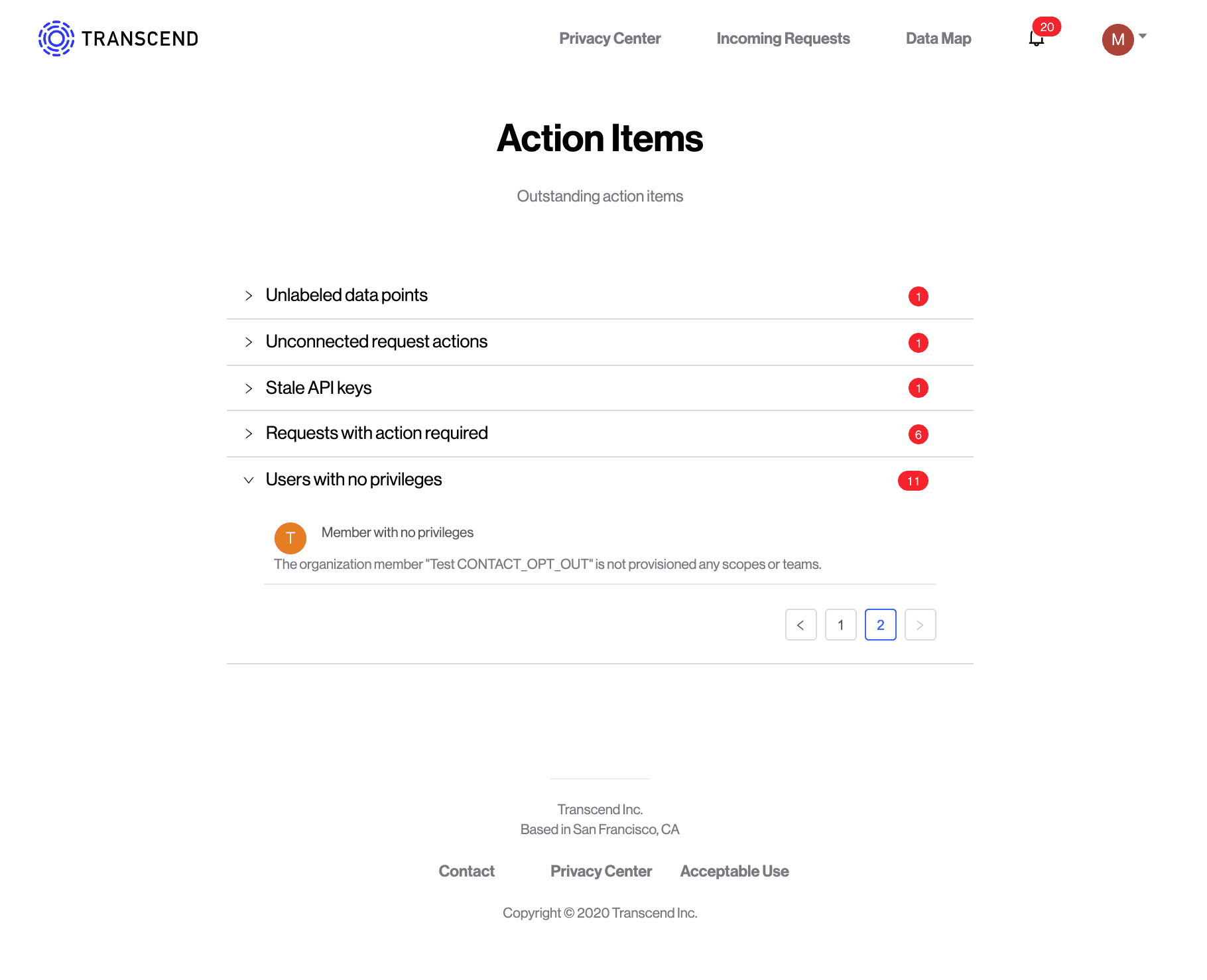
Task: Open the Acceptable Use footer link
Action: point(734,871)
